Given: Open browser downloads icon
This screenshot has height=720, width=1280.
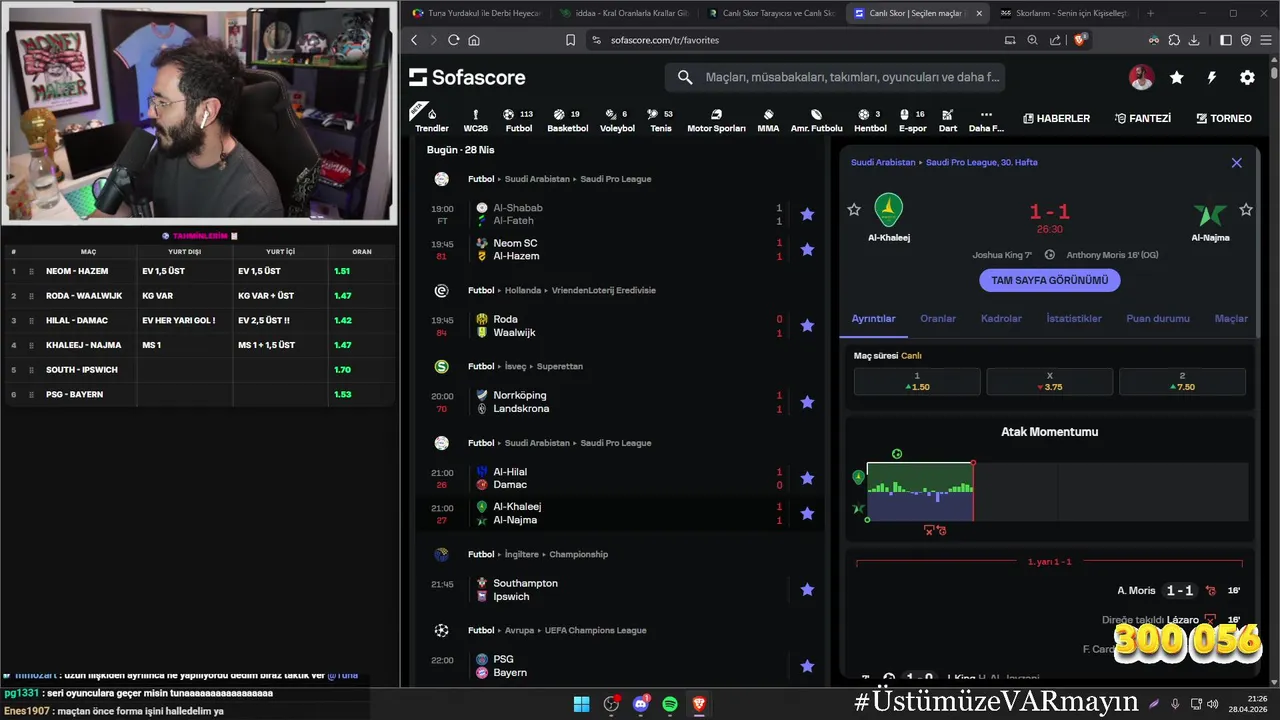Looking at the screenshot, I should pyautogui.click(x=1192, y=40).
